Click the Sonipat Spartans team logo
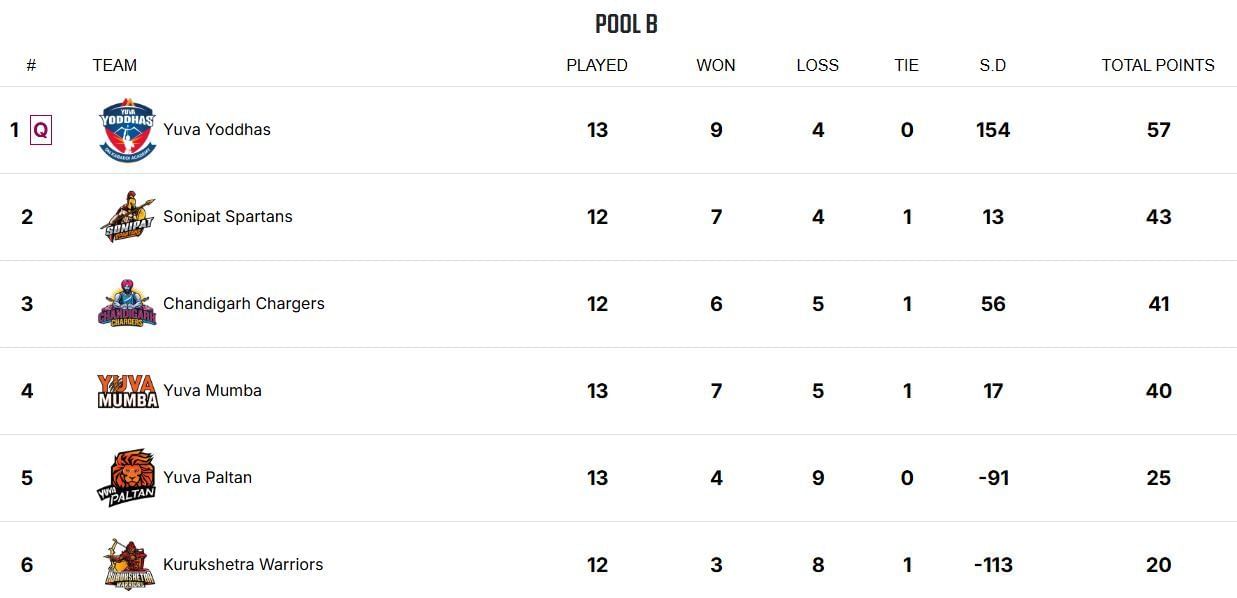Image resolution: width=1237 pixels, height=598 pixels. [x=128, y=217]
